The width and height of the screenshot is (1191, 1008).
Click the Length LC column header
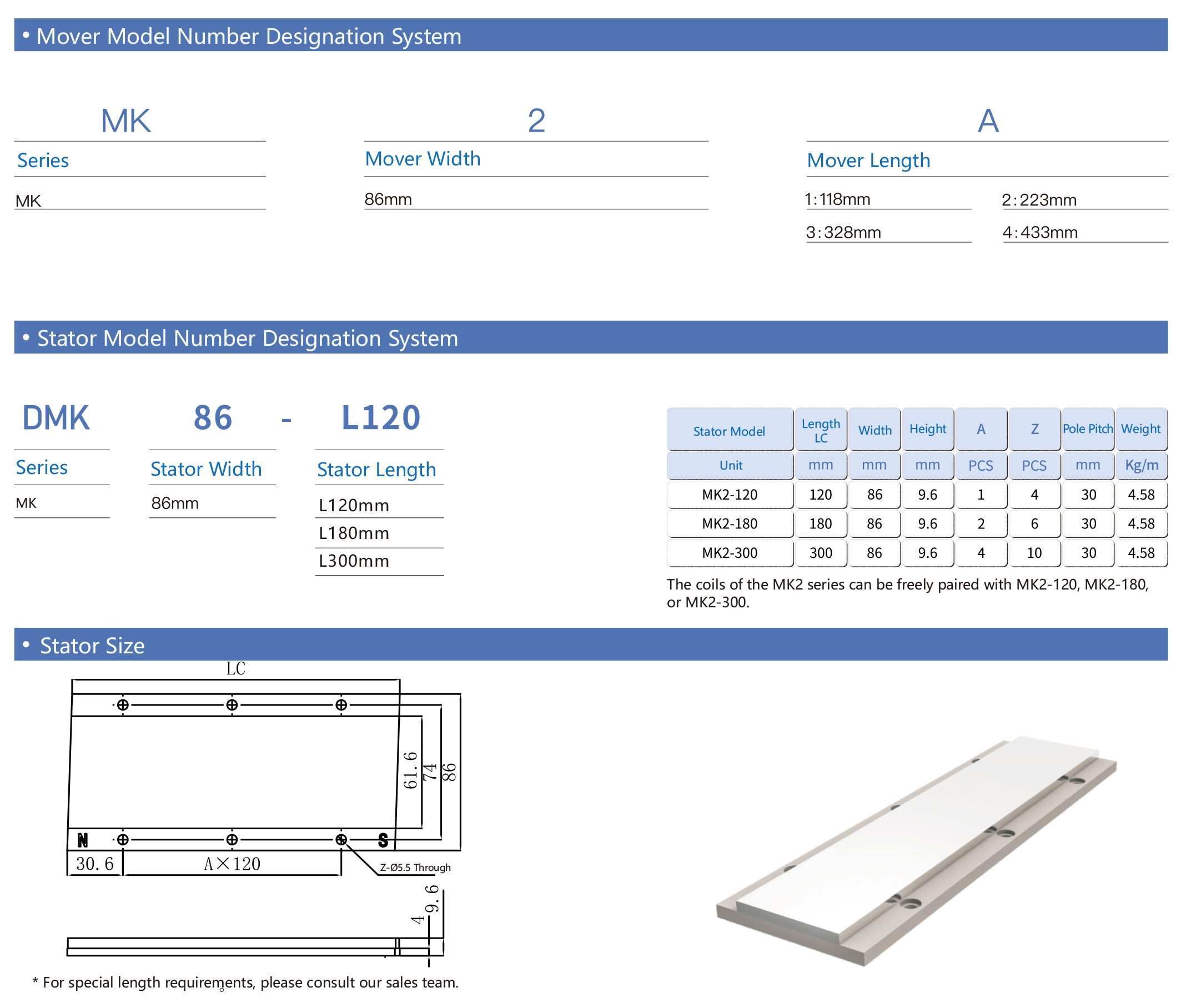(821, 431)
